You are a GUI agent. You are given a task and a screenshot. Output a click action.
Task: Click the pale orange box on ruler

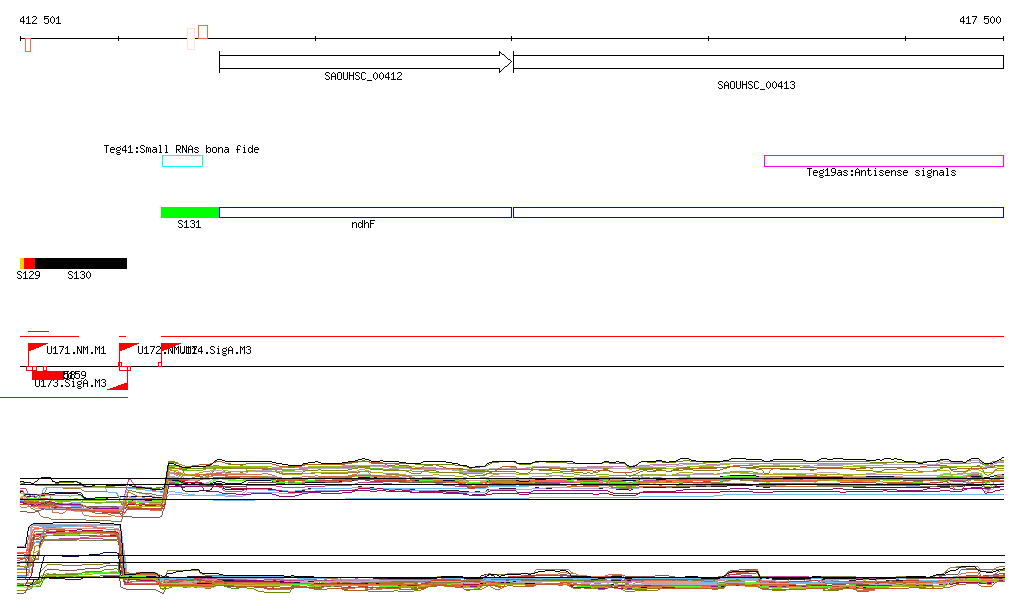pyautogui.click(x=191, y=39)
